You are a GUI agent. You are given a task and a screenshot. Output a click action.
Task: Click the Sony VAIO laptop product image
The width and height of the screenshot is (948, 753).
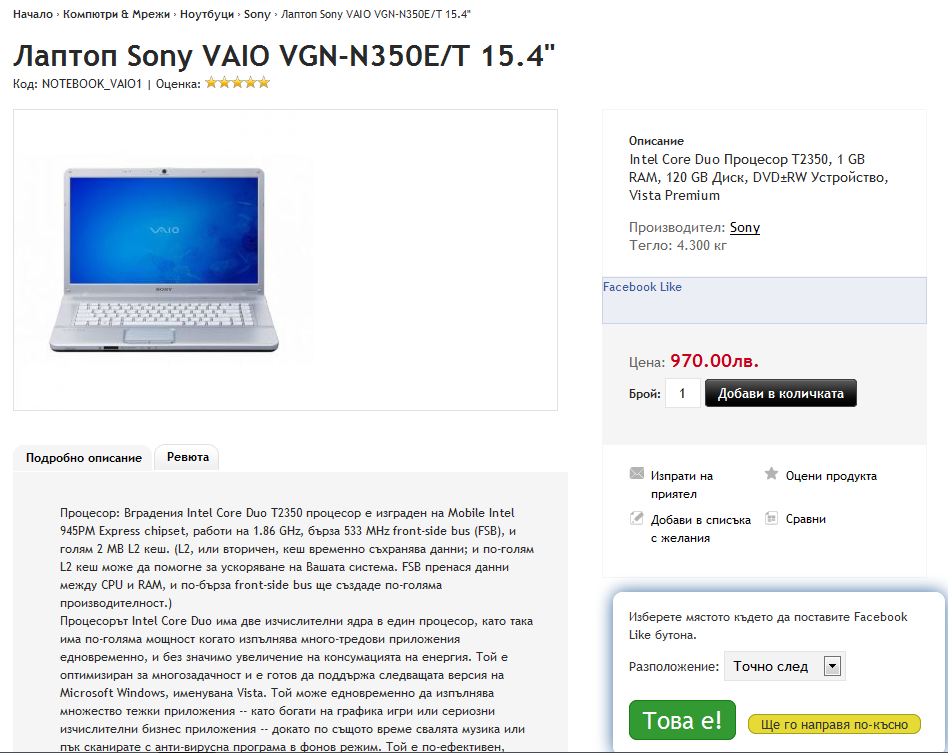(164, 260)
